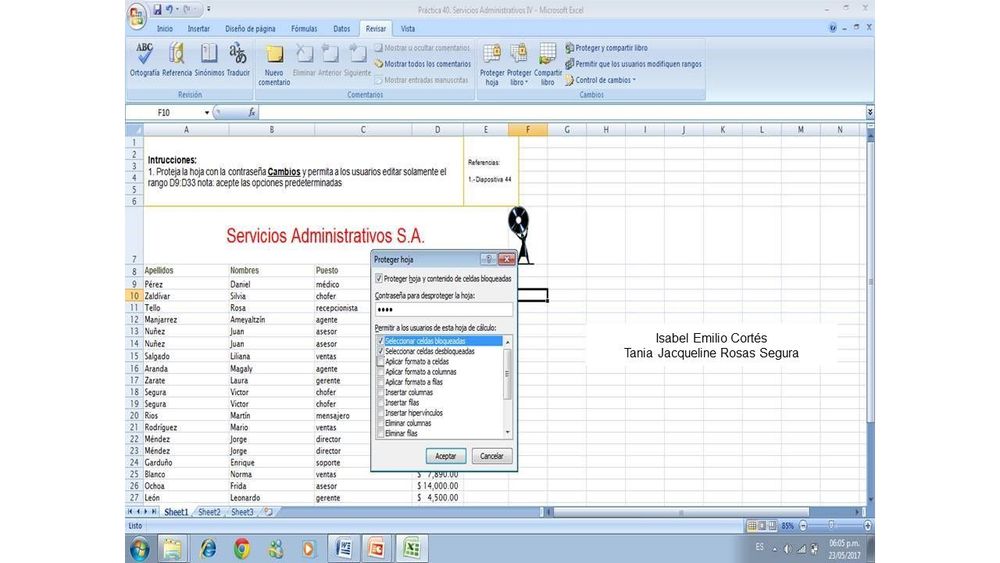Click the zoom slider in status bar
1000x563 pixels.
coord(830,526)
